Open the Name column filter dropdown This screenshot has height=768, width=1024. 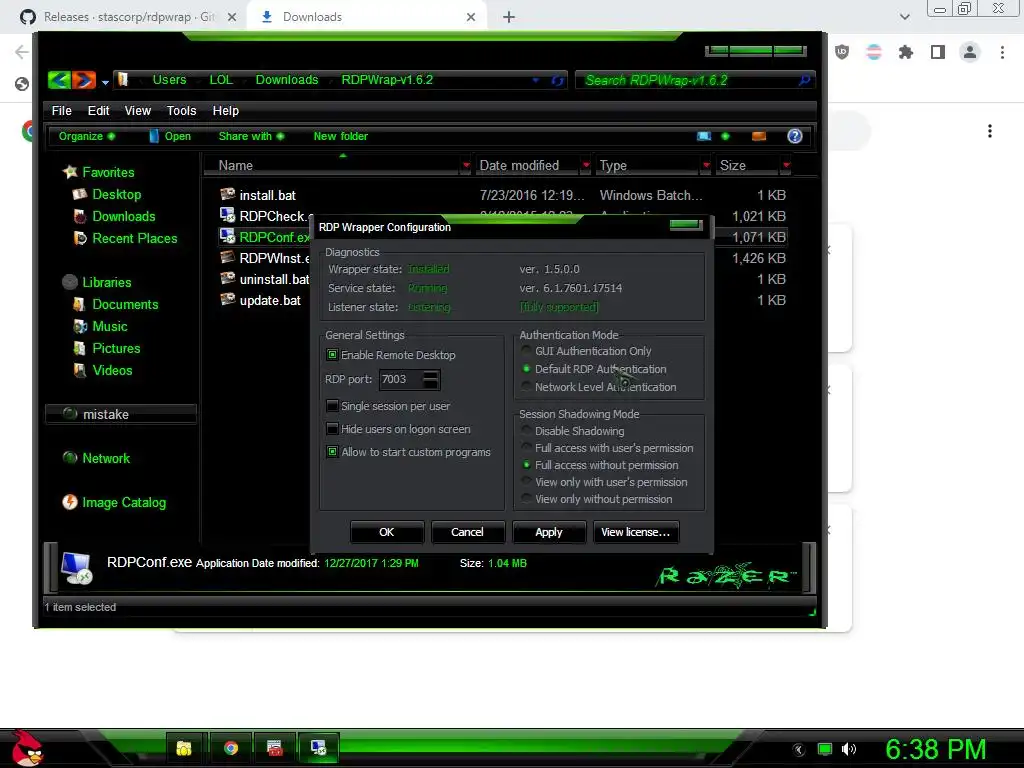[466, 165]
